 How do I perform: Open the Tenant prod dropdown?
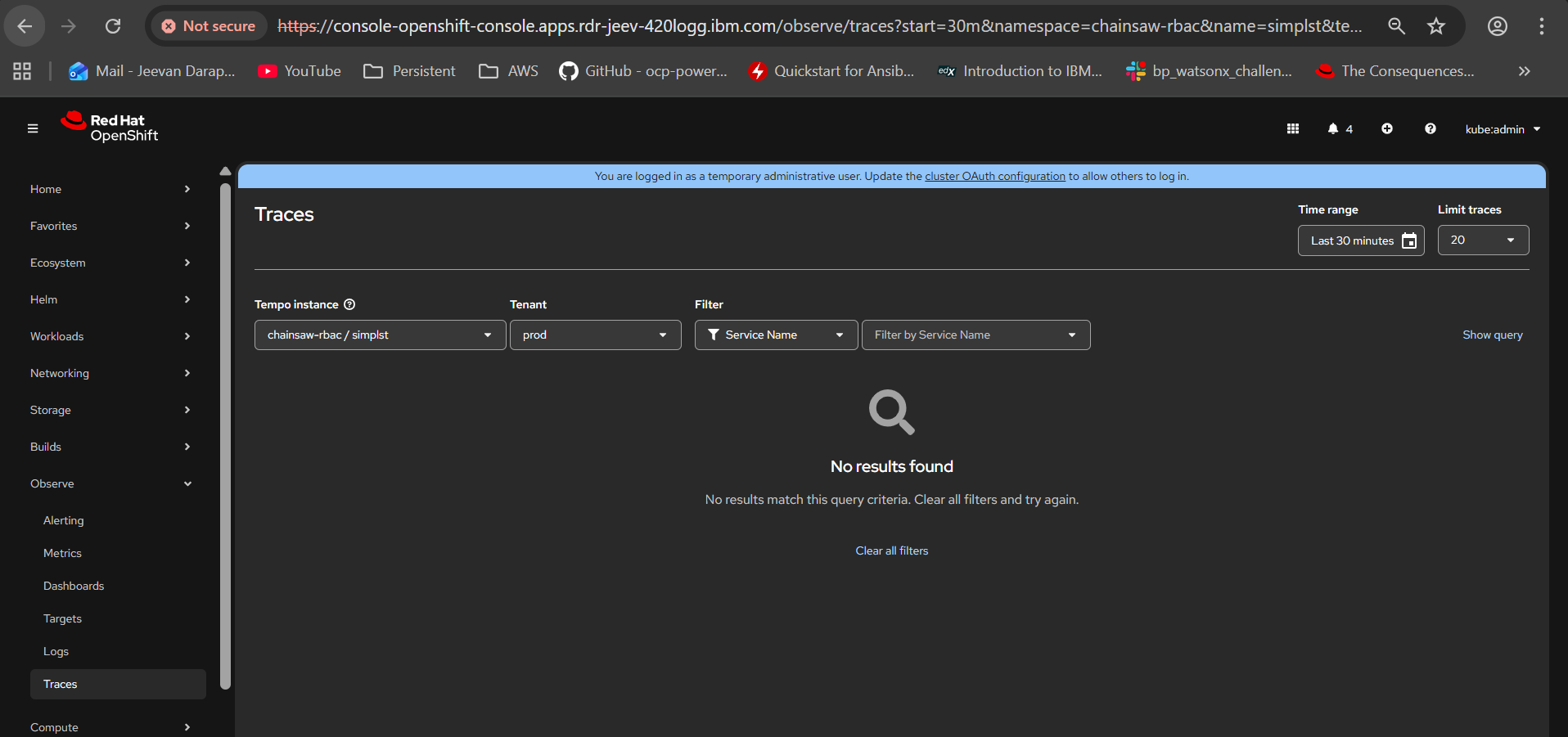click(x=595, y=335)
